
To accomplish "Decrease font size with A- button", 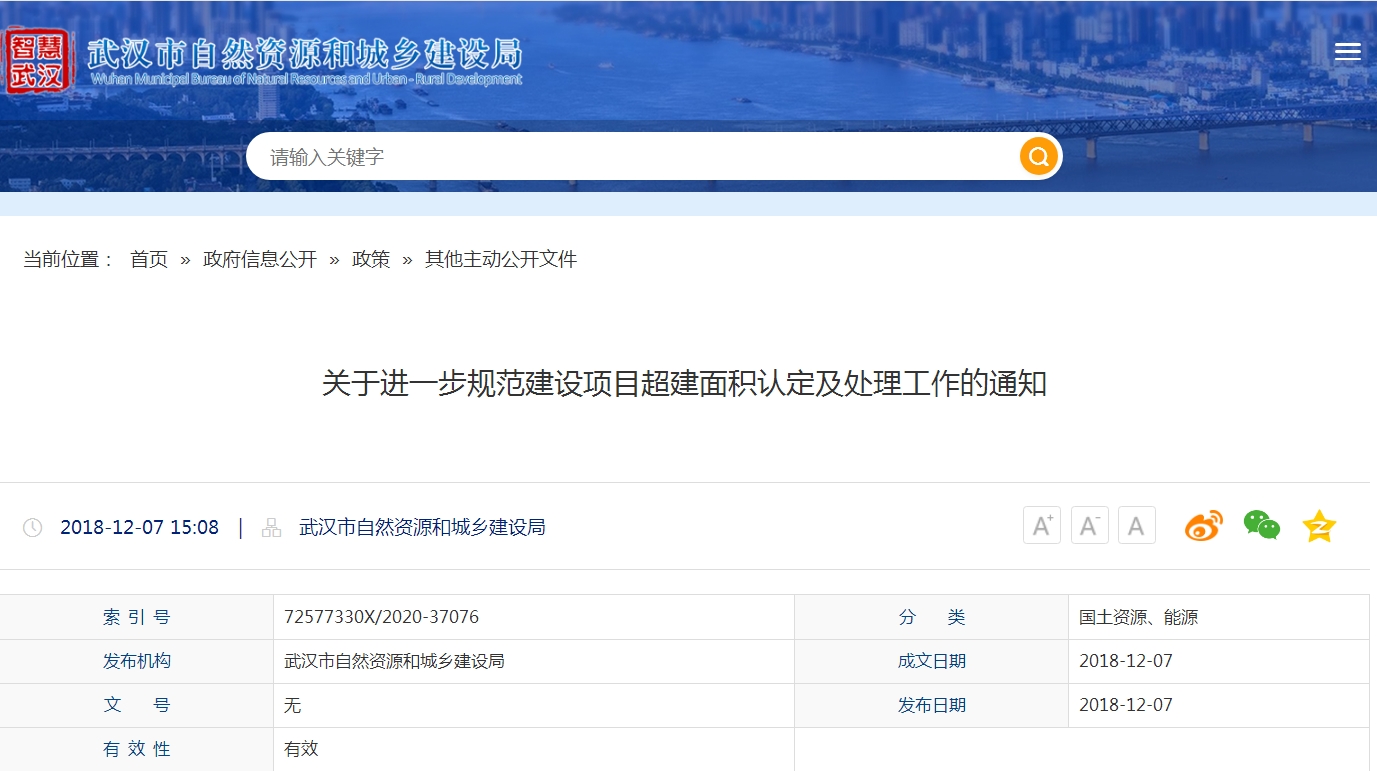I will (x=1090, y=525).
